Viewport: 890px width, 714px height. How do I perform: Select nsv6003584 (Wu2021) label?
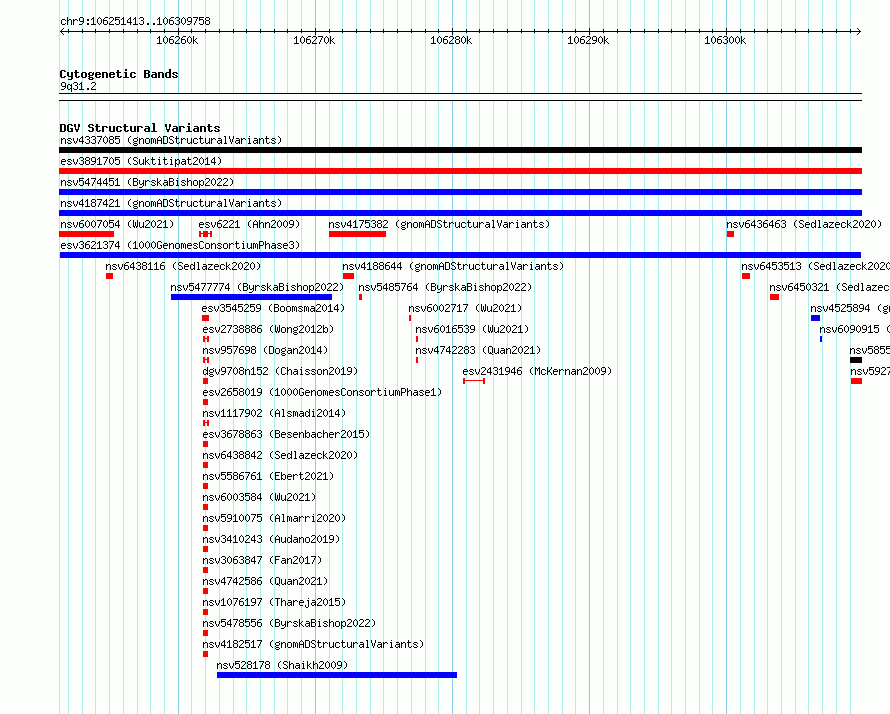pyautogui.click(x=259, y=497)
